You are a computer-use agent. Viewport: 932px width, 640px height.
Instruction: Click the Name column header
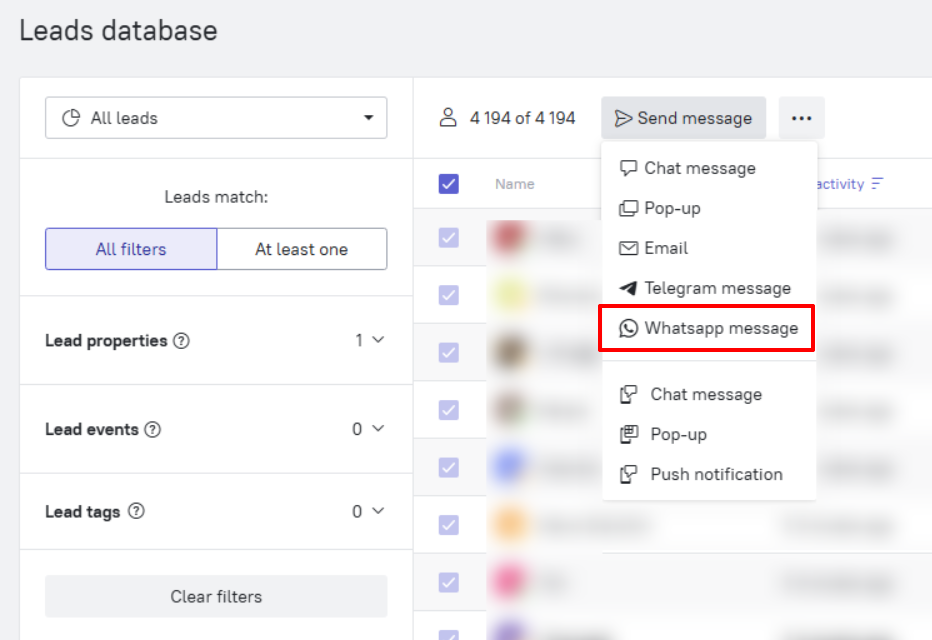tap(515, 184)
